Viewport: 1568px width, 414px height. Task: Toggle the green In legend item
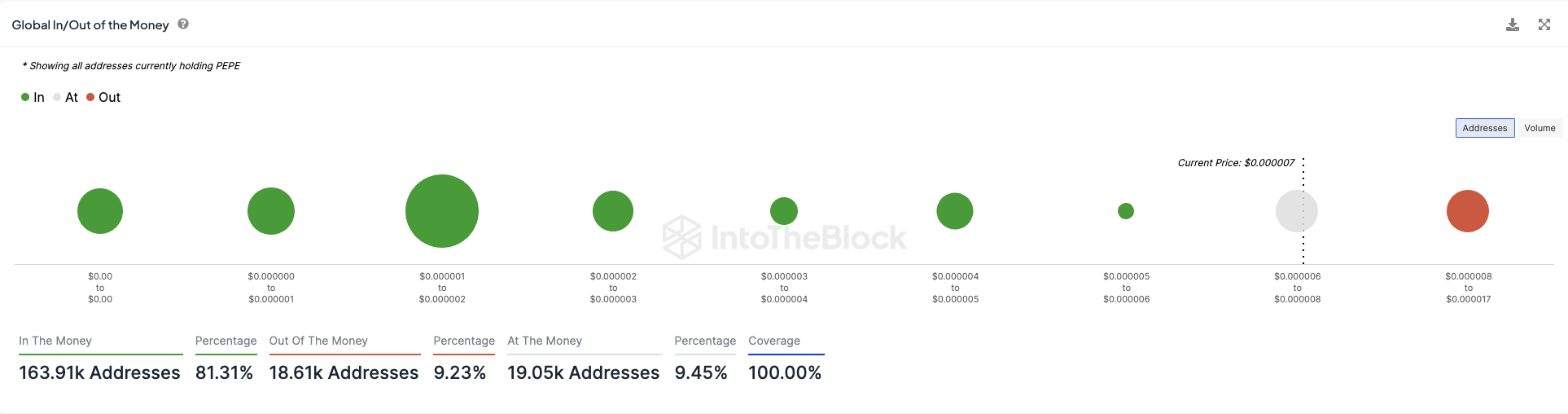[33, 98]
